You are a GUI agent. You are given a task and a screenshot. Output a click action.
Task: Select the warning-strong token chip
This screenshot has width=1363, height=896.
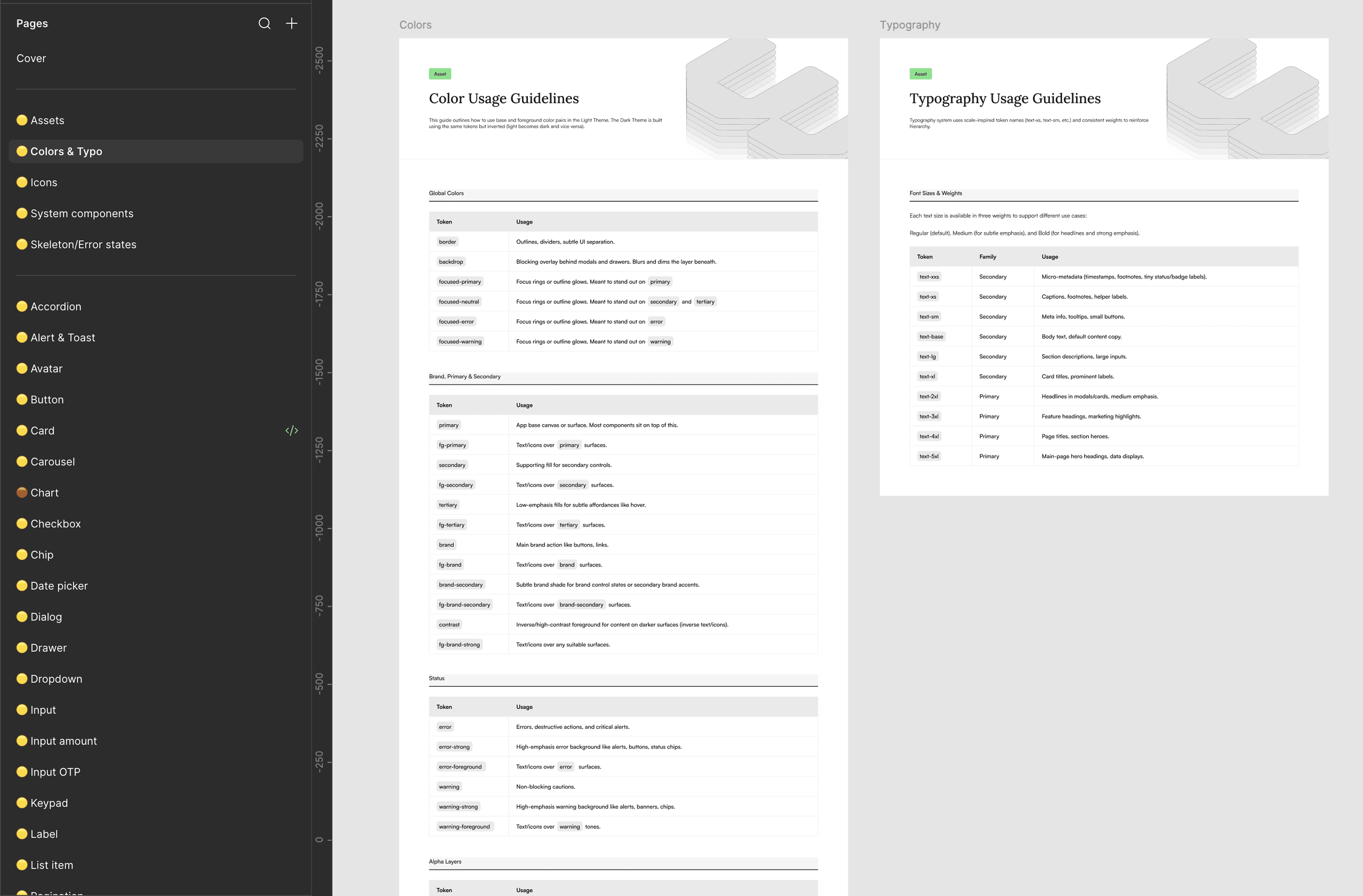[458, 807]
